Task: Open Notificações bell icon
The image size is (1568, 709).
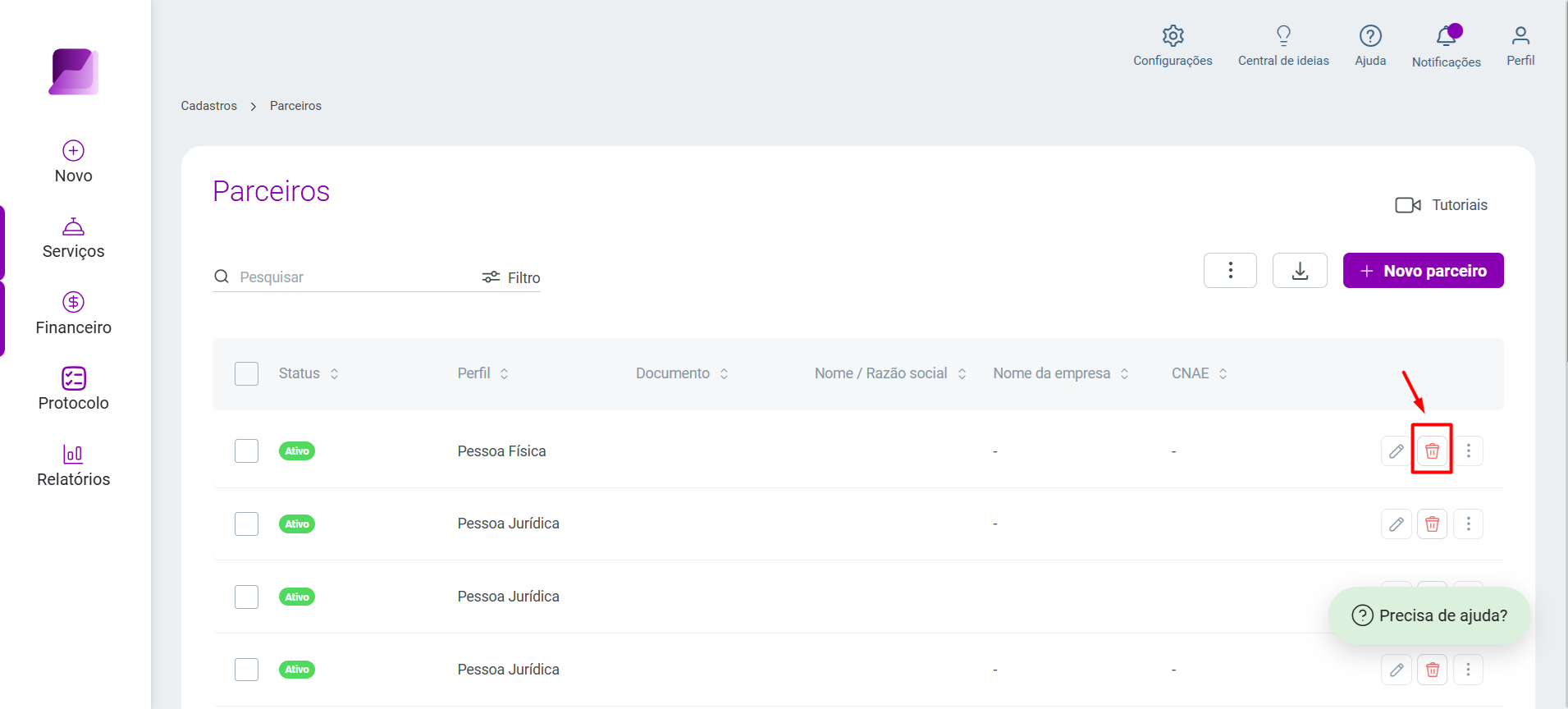Action: tap(1447, 36)
